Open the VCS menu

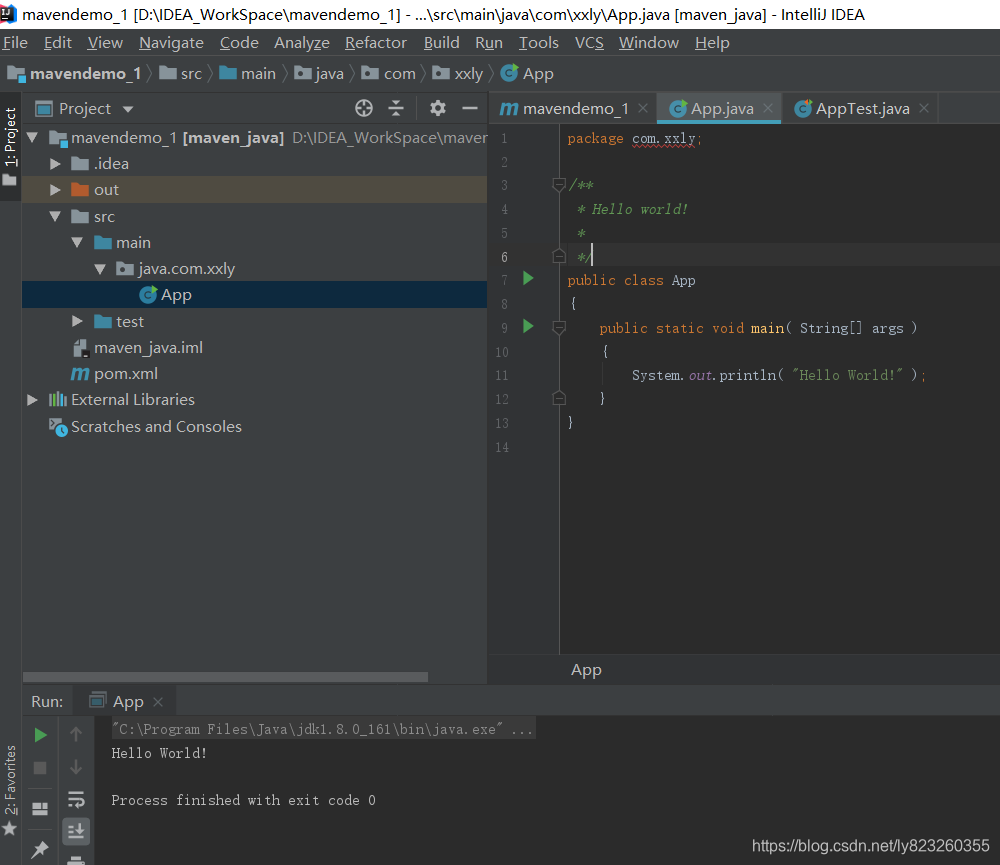pos(589,43)
